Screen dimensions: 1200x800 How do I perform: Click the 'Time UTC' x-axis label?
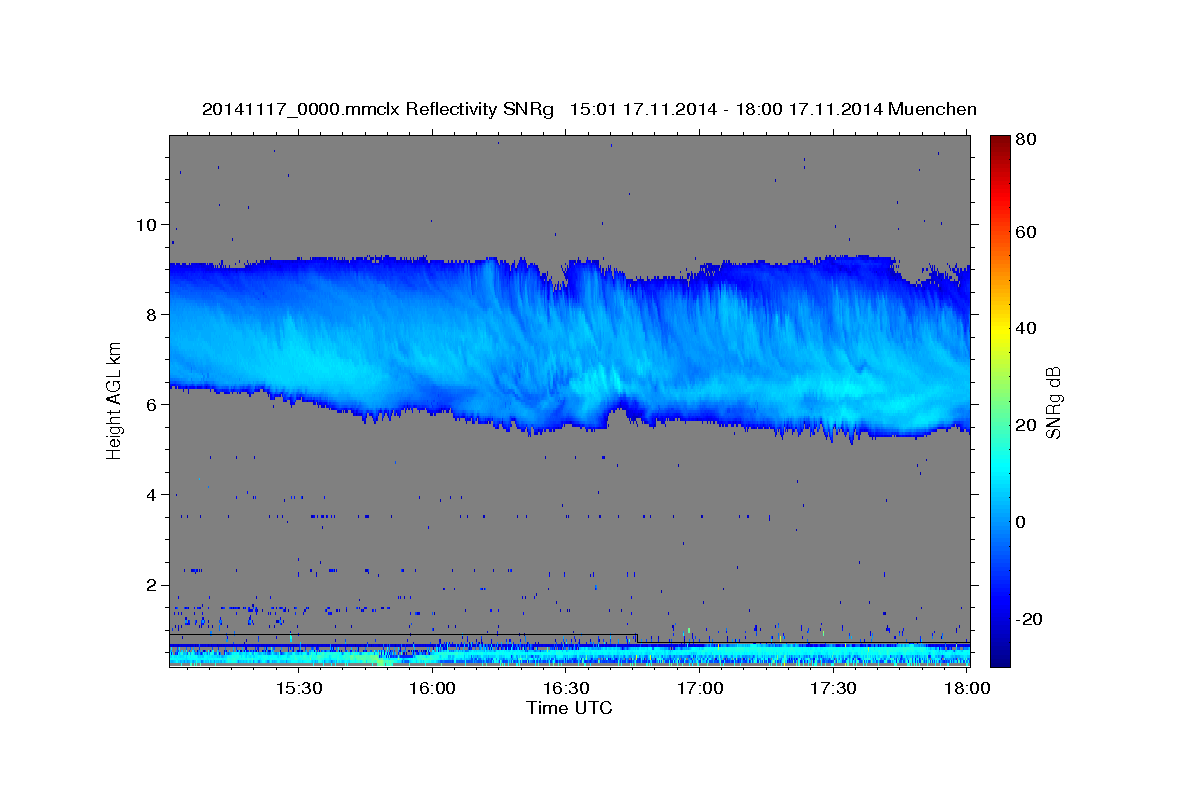pos(569,708)
